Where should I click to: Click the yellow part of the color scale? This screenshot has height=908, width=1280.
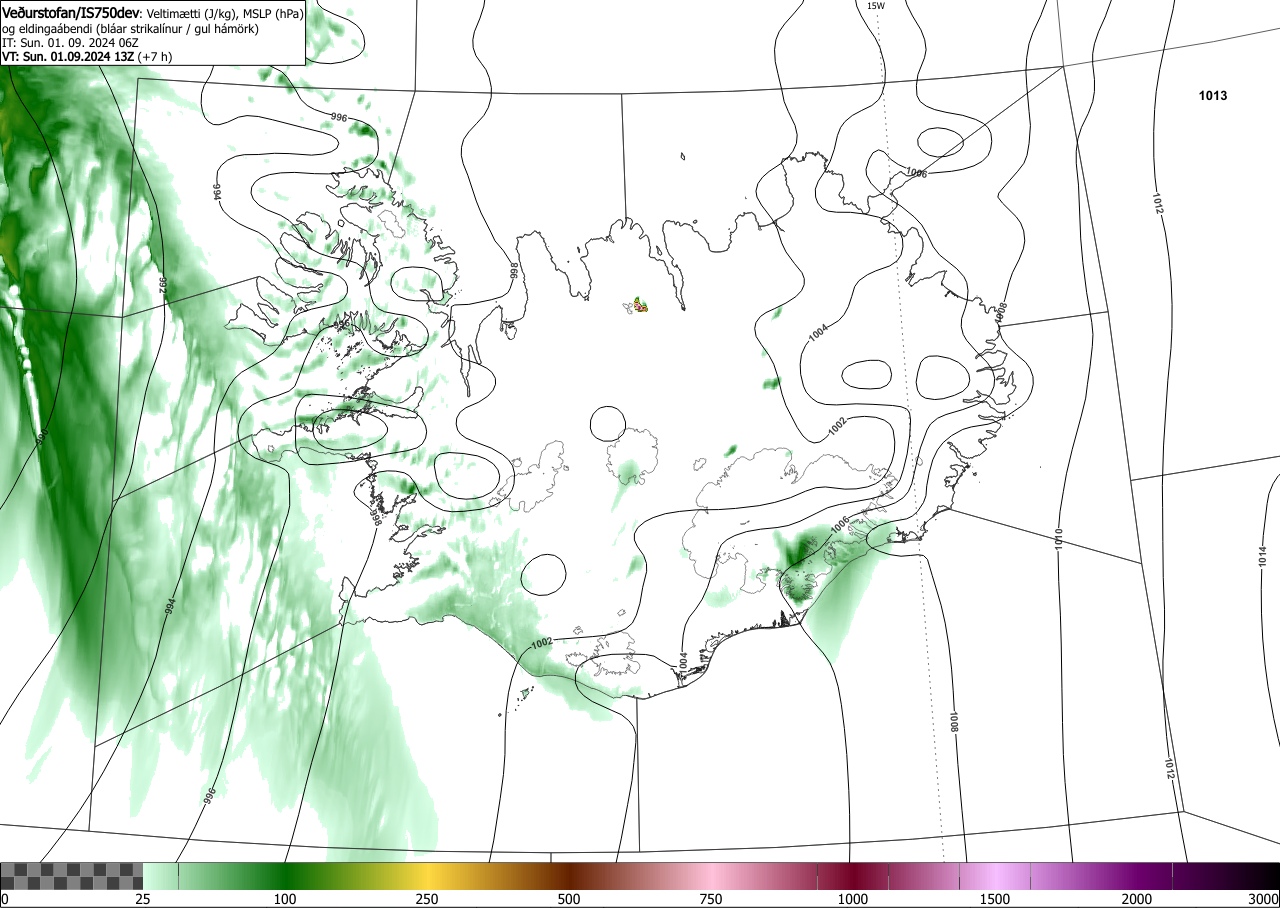pyautogui.click(x=428, y=876)
